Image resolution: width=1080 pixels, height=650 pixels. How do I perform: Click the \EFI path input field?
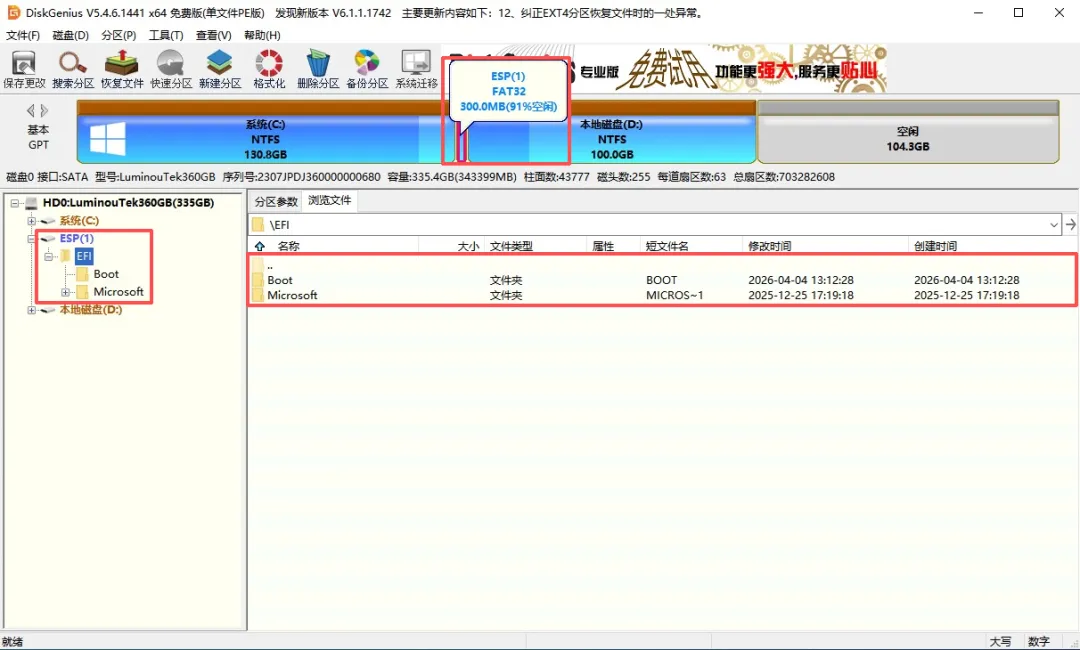[x=654, y=224]
